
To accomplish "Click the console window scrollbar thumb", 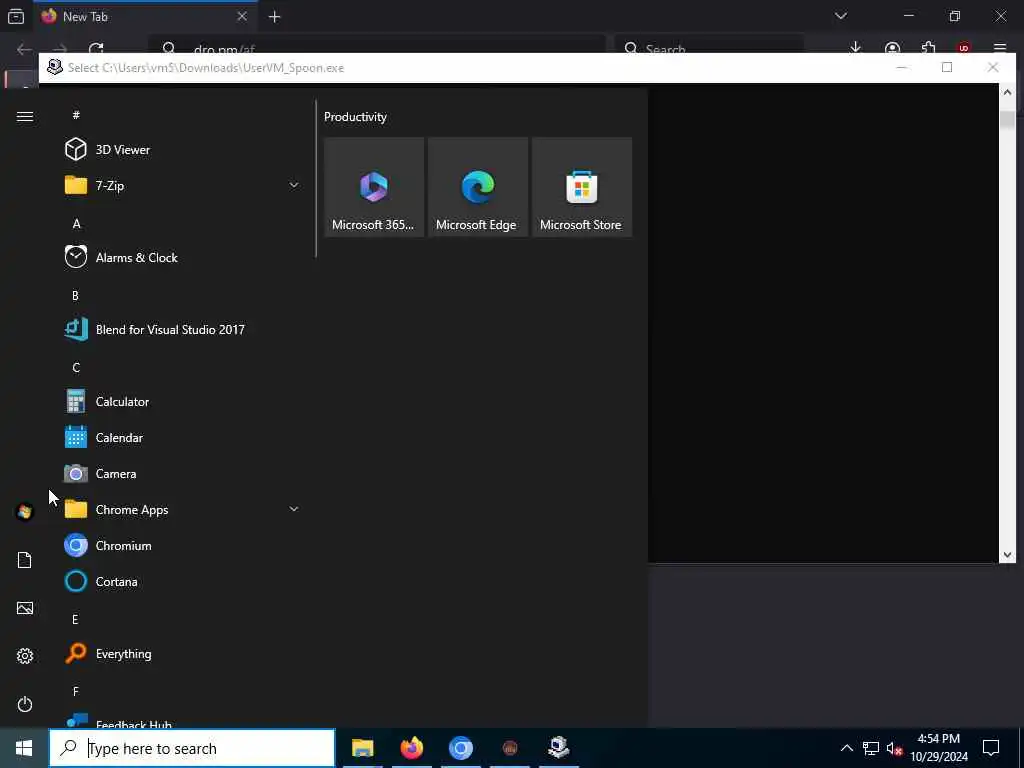I will point(1007,120).
